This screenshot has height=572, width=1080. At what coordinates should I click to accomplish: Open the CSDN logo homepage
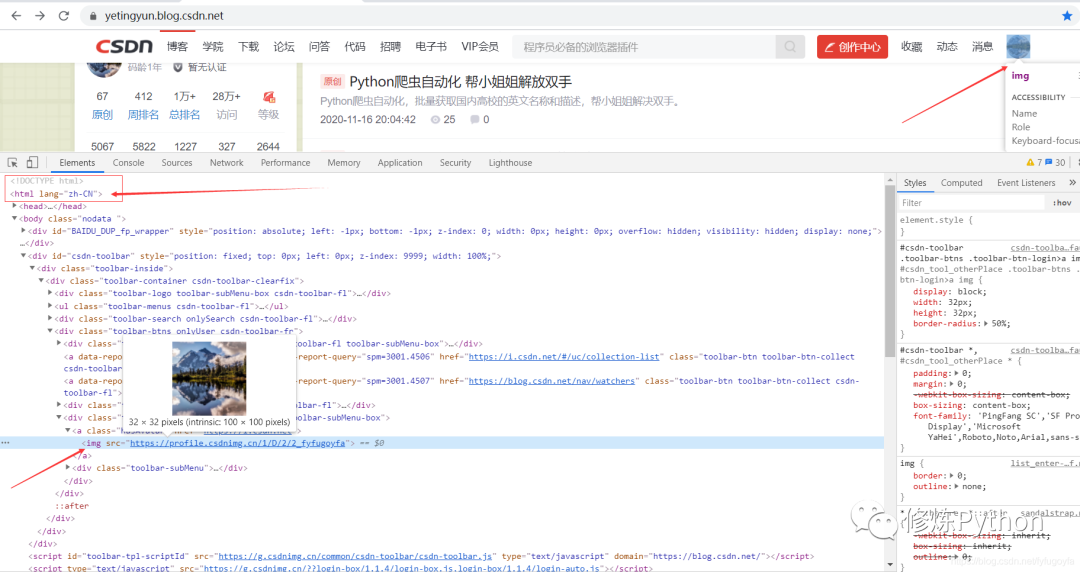pyautogui.click(x=124, y=46)
